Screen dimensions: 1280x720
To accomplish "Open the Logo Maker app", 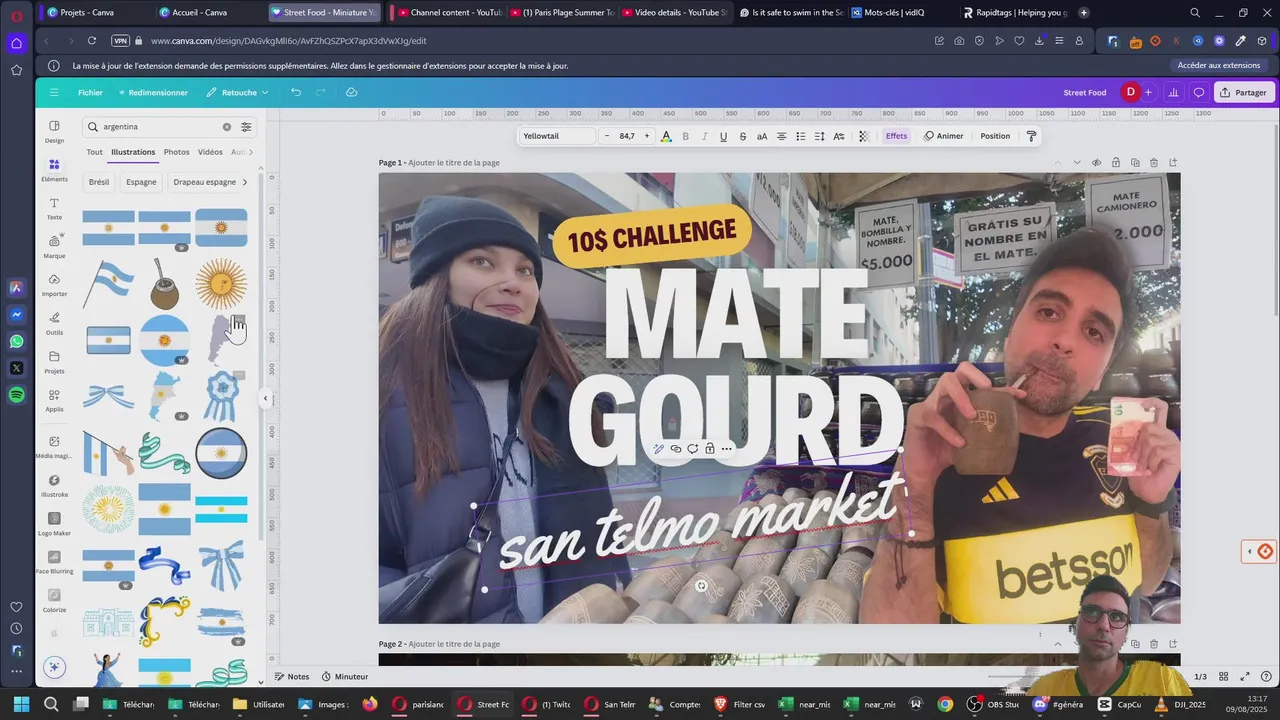I will point(54,524).
